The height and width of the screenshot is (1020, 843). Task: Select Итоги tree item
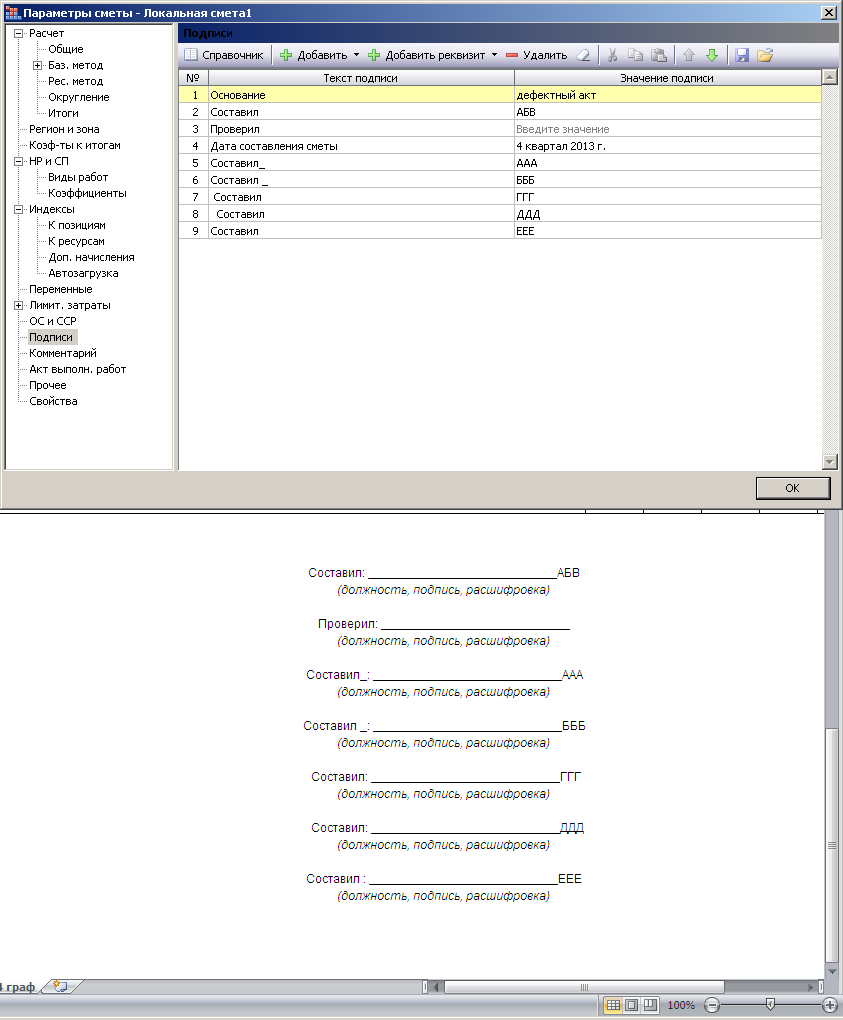pos(63,113)
